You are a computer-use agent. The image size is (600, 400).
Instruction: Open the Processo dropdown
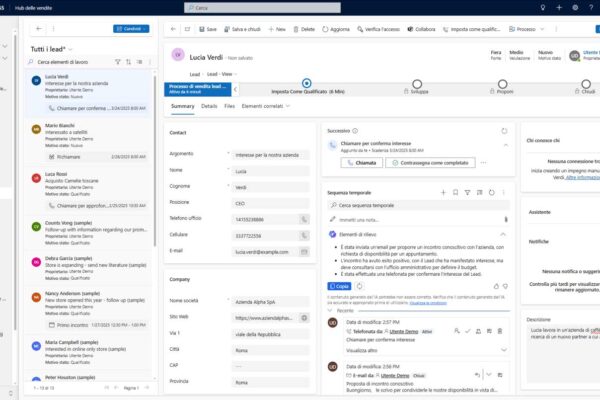[x=527, y=29]
